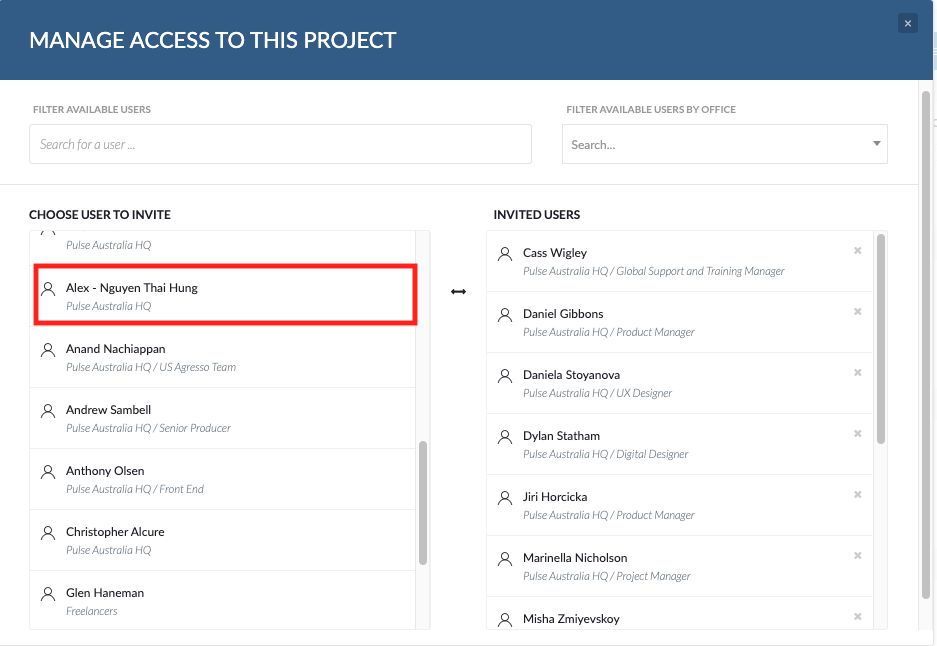Screen dimensions: 937x646
Task: Remove Daniel Gibbons via x icon
Action: click(x=858, y=311)
